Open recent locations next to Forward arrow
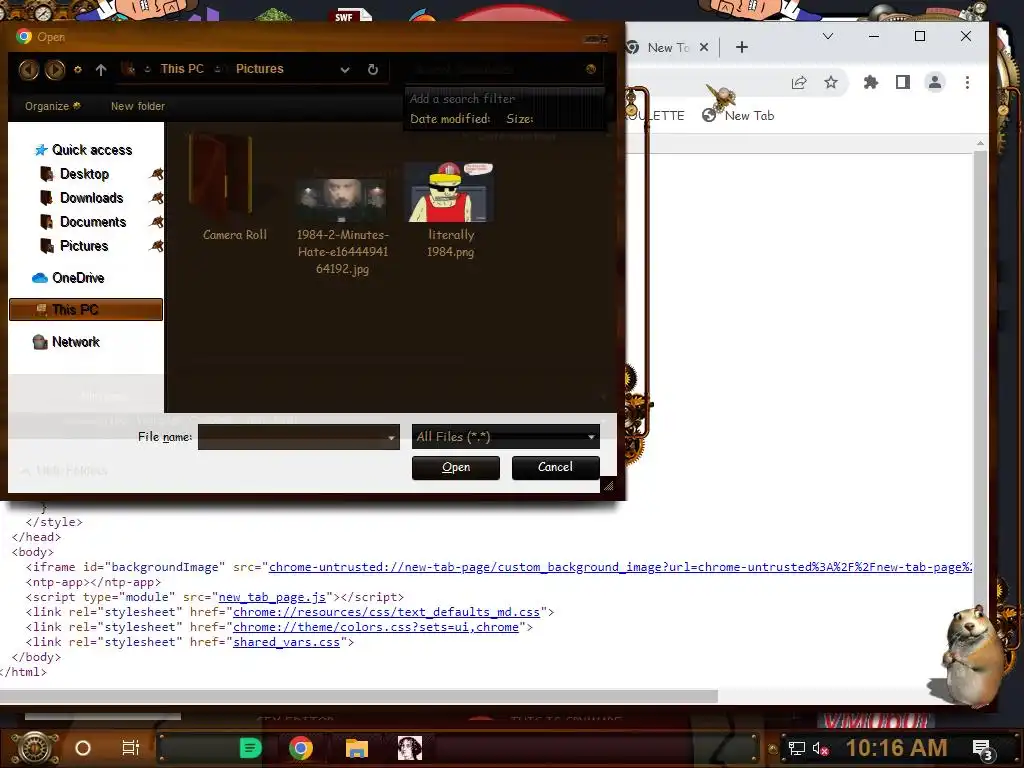The height and width of the screenshot is (768, 1024). (x=78, y=69)
